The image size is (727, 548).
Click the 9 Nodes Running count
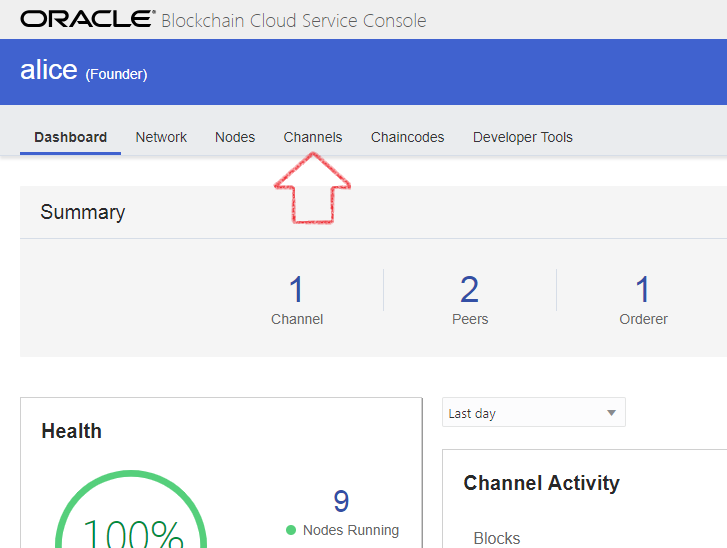pos(342,501)
